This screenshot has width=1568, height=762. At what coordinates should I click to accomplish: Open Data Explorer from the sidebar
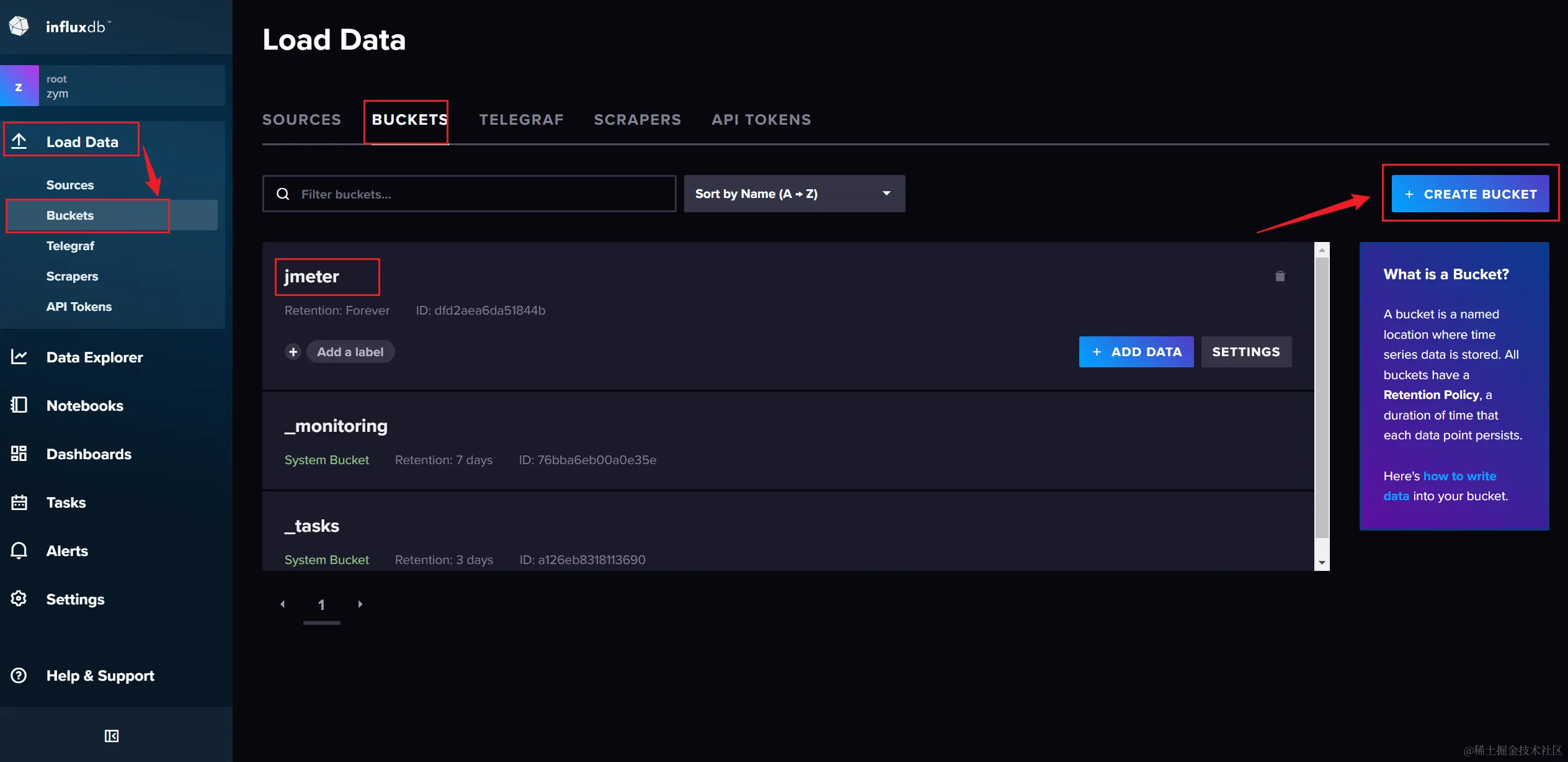pyautogui.click(x=94, y=357)
